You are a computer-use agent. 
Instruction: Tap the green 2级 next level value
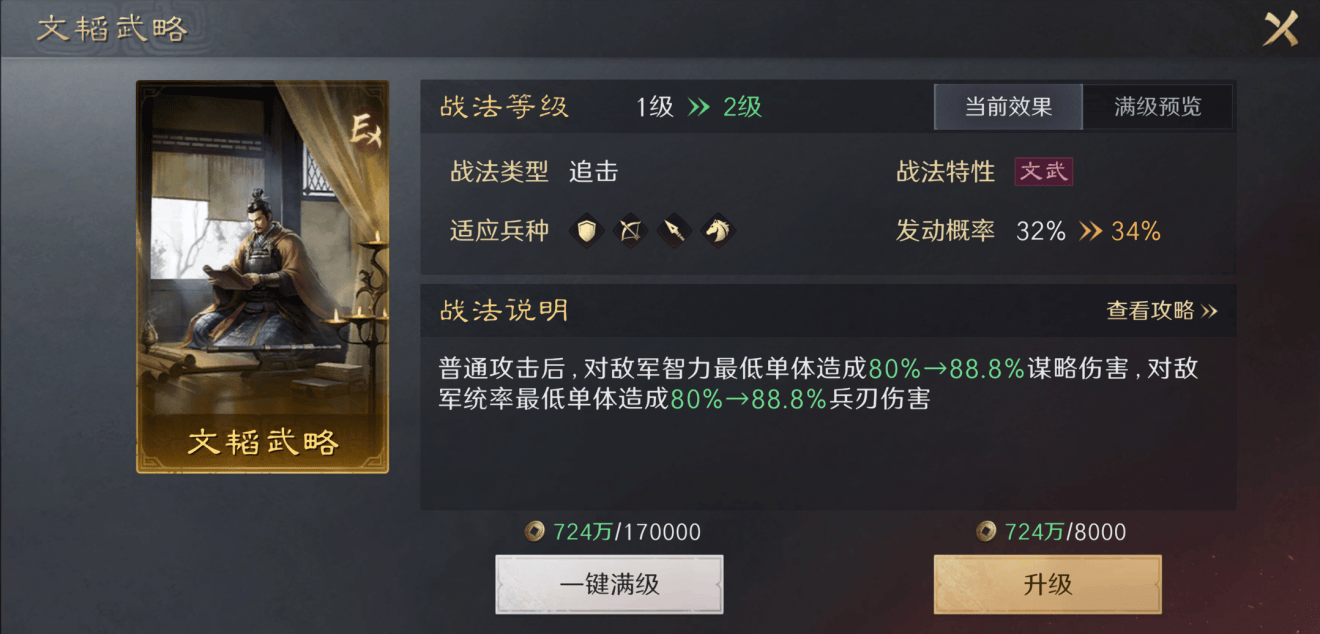pos(743,107)
